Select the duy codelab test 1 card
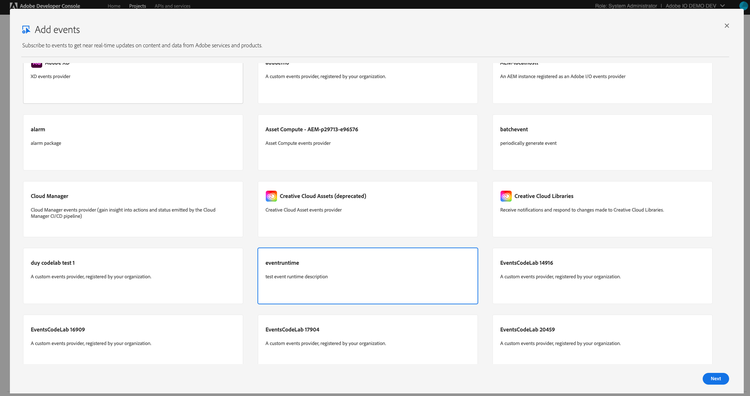This screenshot has height=396, width=750. (133, 276)
